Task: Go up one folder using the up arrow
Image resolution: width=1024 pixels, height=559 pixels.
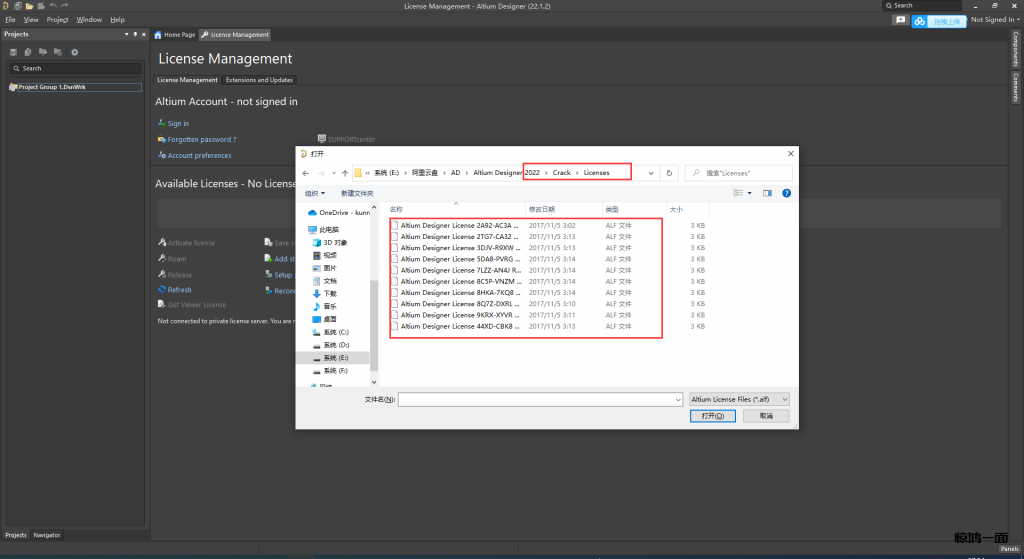Action: point(345,173)
